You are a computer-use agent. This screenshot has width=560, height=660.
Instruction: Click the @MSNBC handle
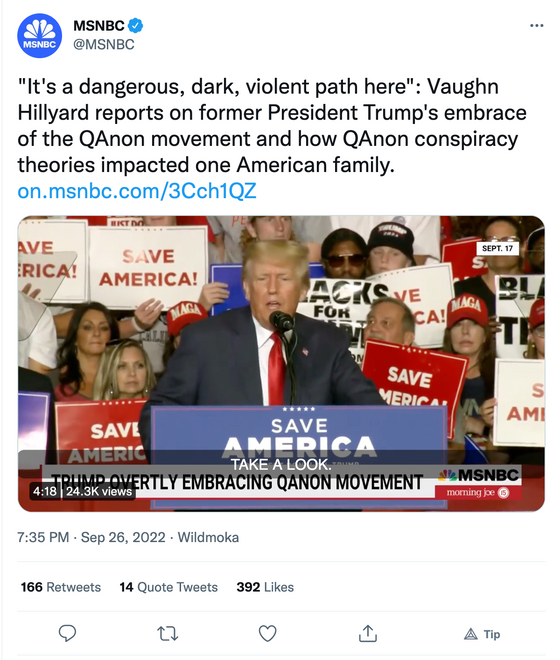coord(104,44)
